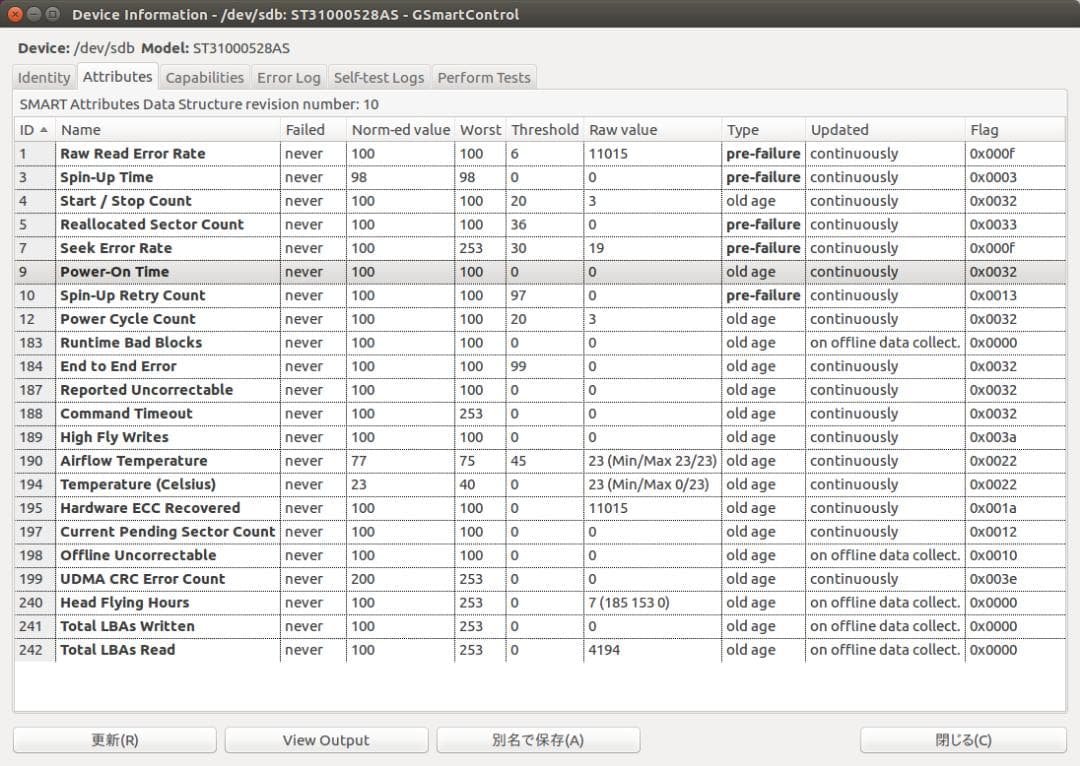This screenshot has height=766, width=1080.
Task: Select the Total LBAs Read row
Action: (x=117, y=650)
